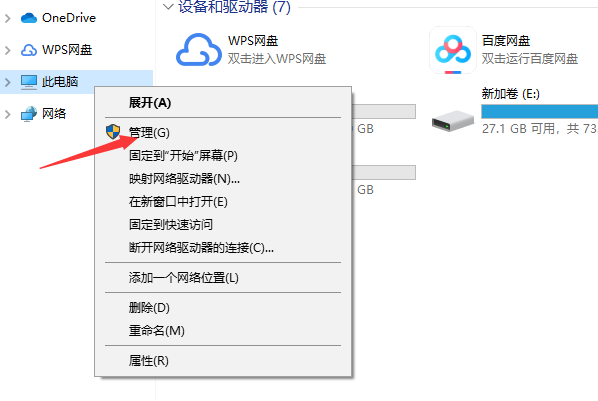Select the 此电脑 monitor icon
This screenshot has height=401, width=598.
(x=29, y=82)
